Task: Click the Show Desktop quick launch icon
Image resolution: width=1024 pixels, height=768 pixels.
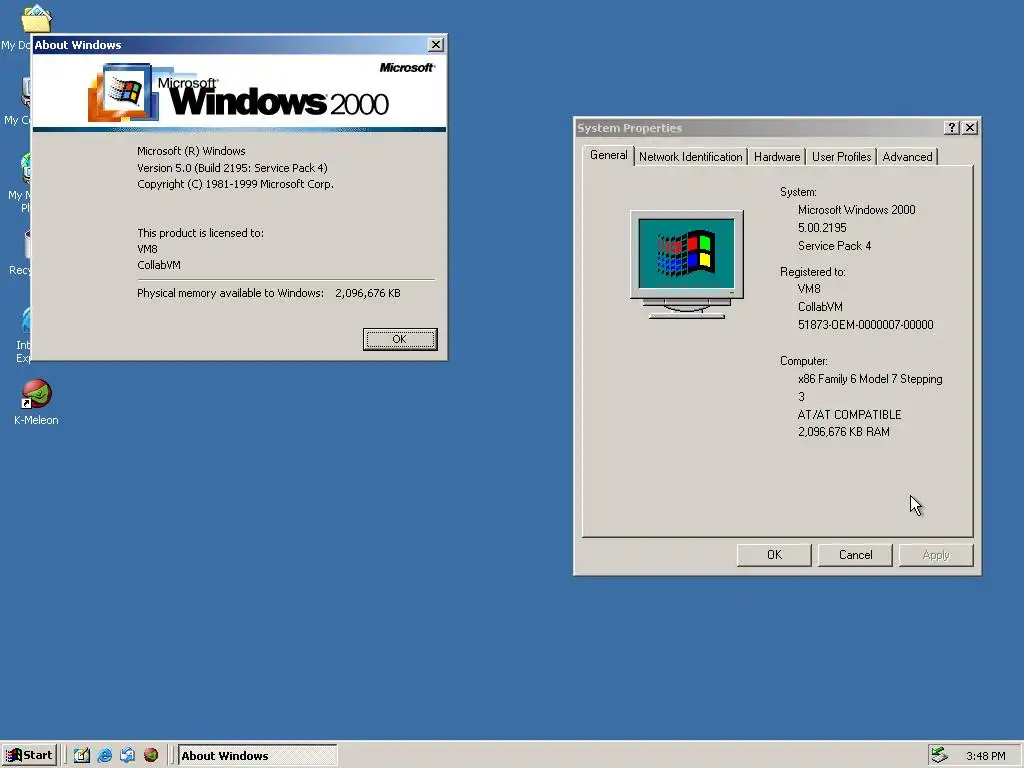Action: [x=82, y=755]
